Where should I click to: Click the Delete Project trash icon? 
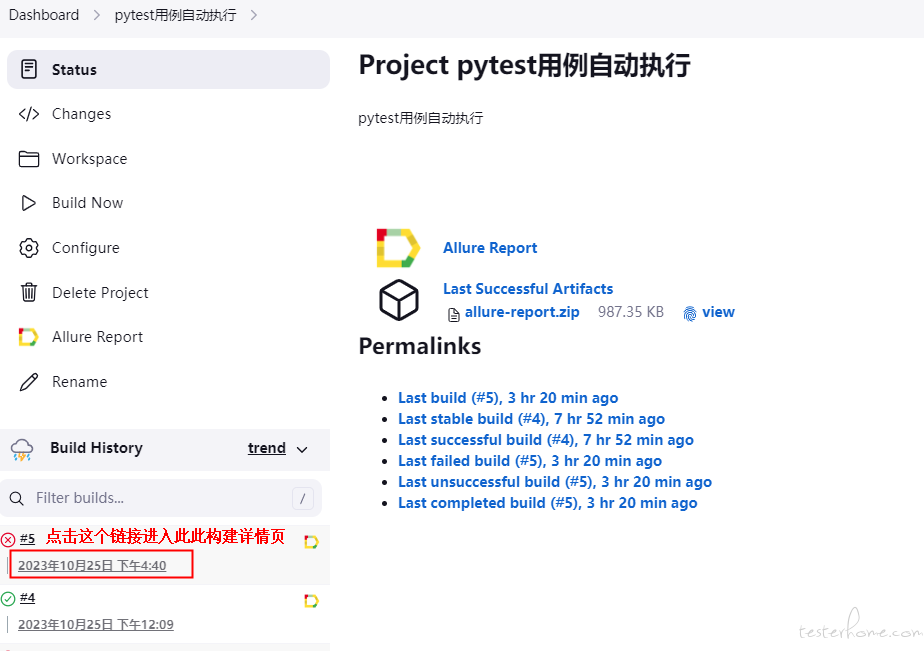point(29,292)
